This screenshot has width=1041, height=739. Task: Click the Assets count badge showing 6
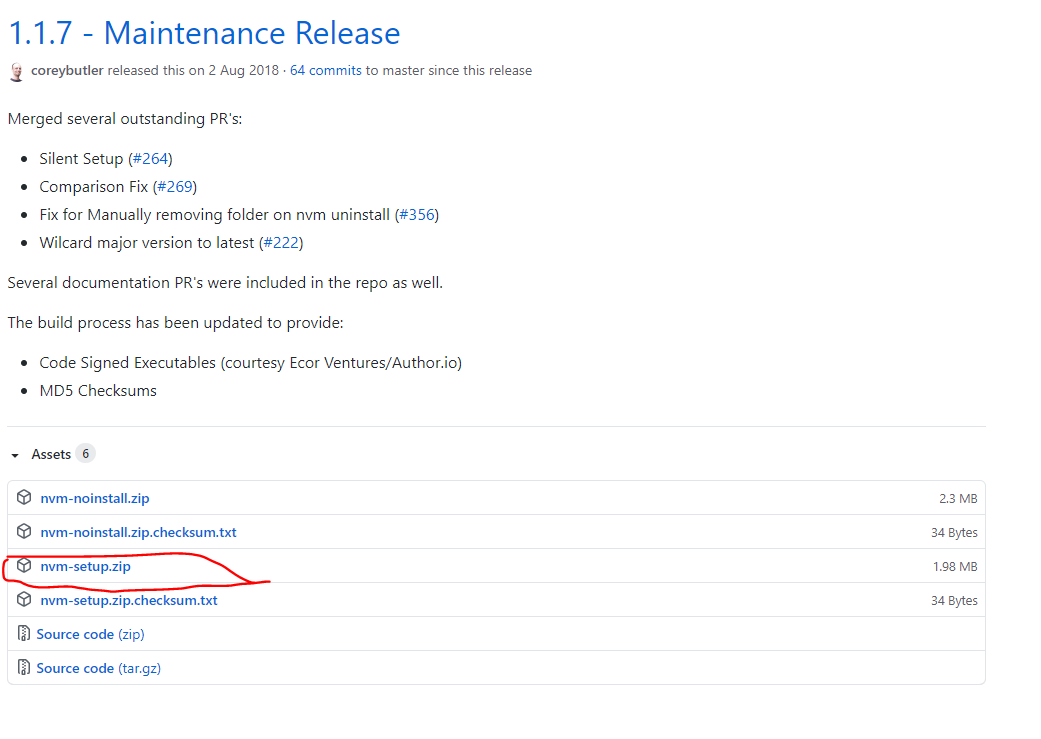[86, 453]
